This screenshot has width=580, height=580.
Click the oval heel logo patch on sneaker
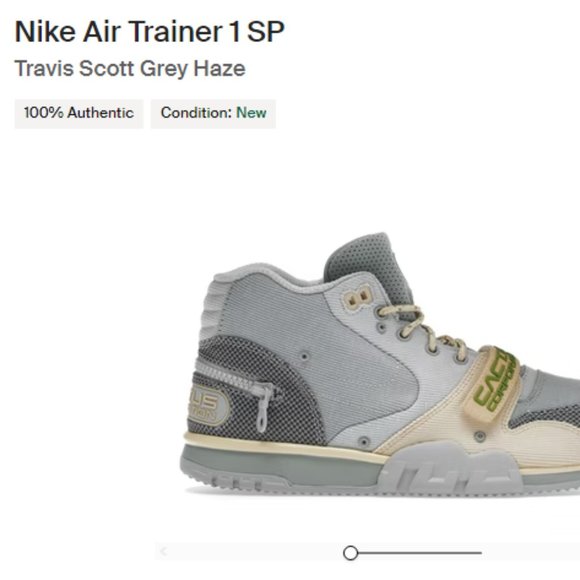coord(208,405)
